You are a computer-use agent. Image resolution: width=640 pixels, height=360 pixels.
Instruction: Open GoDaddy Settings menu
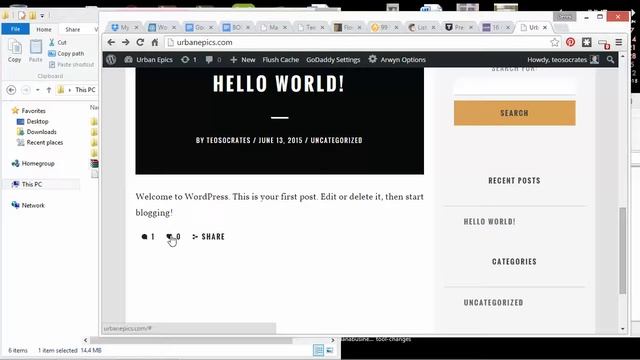333,60
